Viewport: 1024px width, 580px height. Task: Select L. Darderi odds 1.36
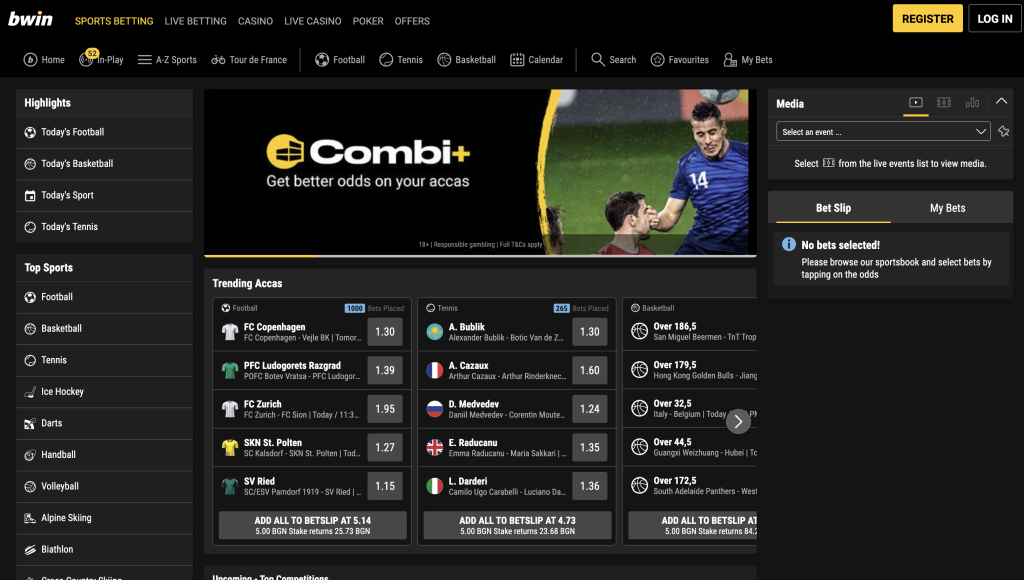click(x=590, y=486)
